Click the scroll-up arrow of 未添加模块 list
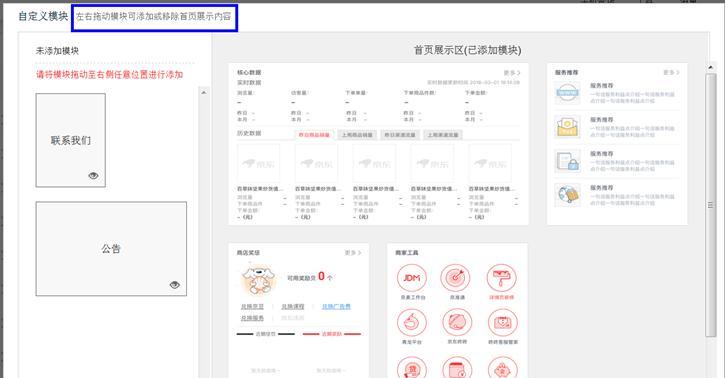 pos(203,92)
